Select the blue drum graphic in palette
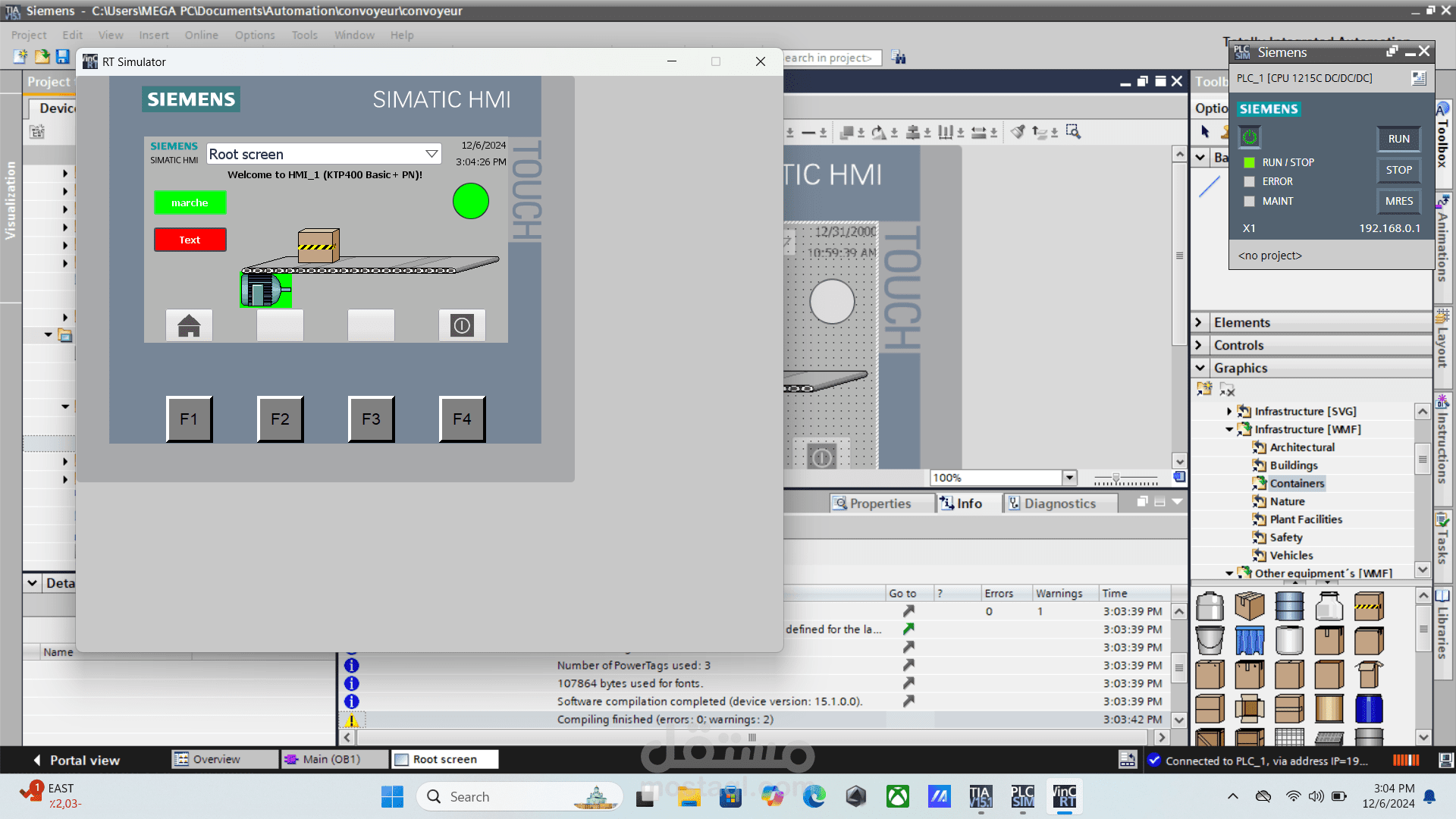Image resolution: width=1456 pixels, height=819 pixels. (x=1368, y=709)
